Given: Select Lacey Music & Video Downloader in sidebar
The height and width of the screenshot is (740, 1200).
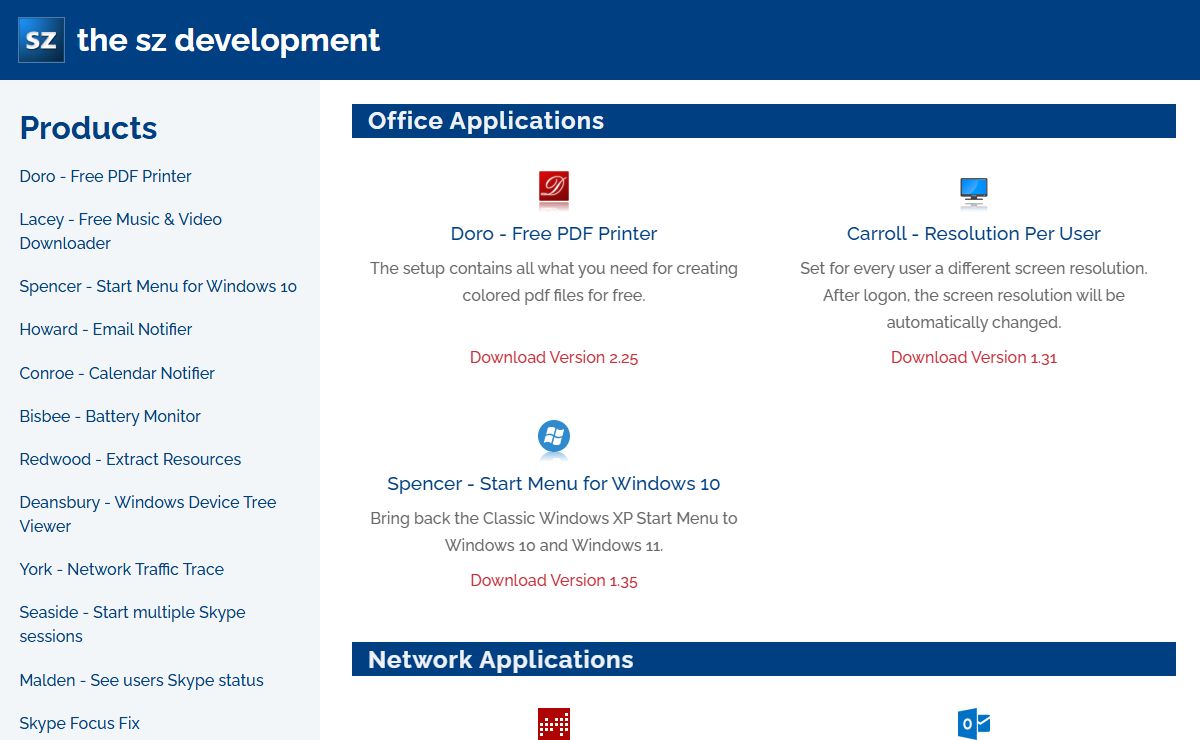Looking at the screenshot, I should [x=120, y=231].
